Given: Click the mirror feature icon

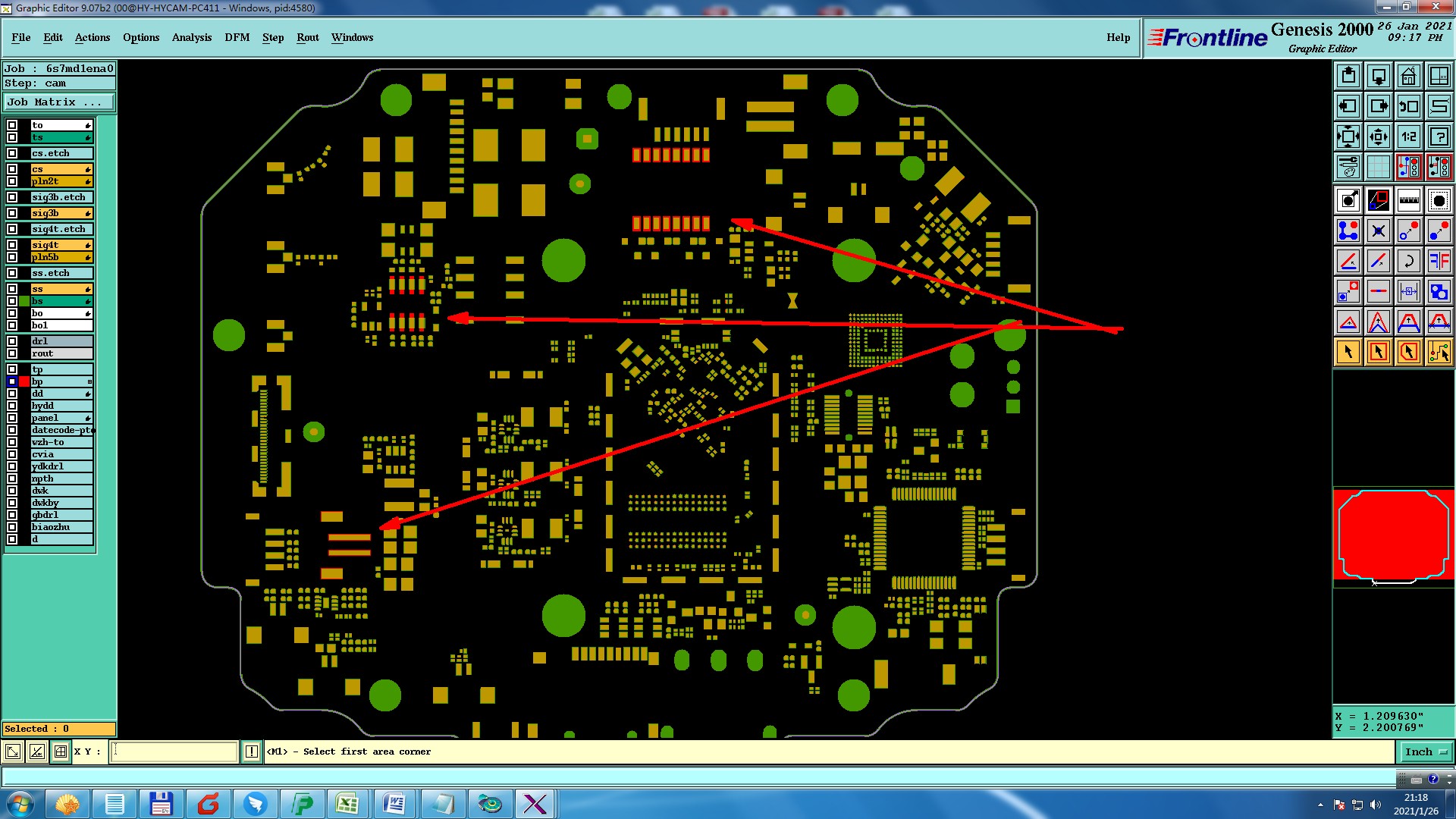Looking at the screenshot, I should pyautogui.click(x=1439, y=261).
